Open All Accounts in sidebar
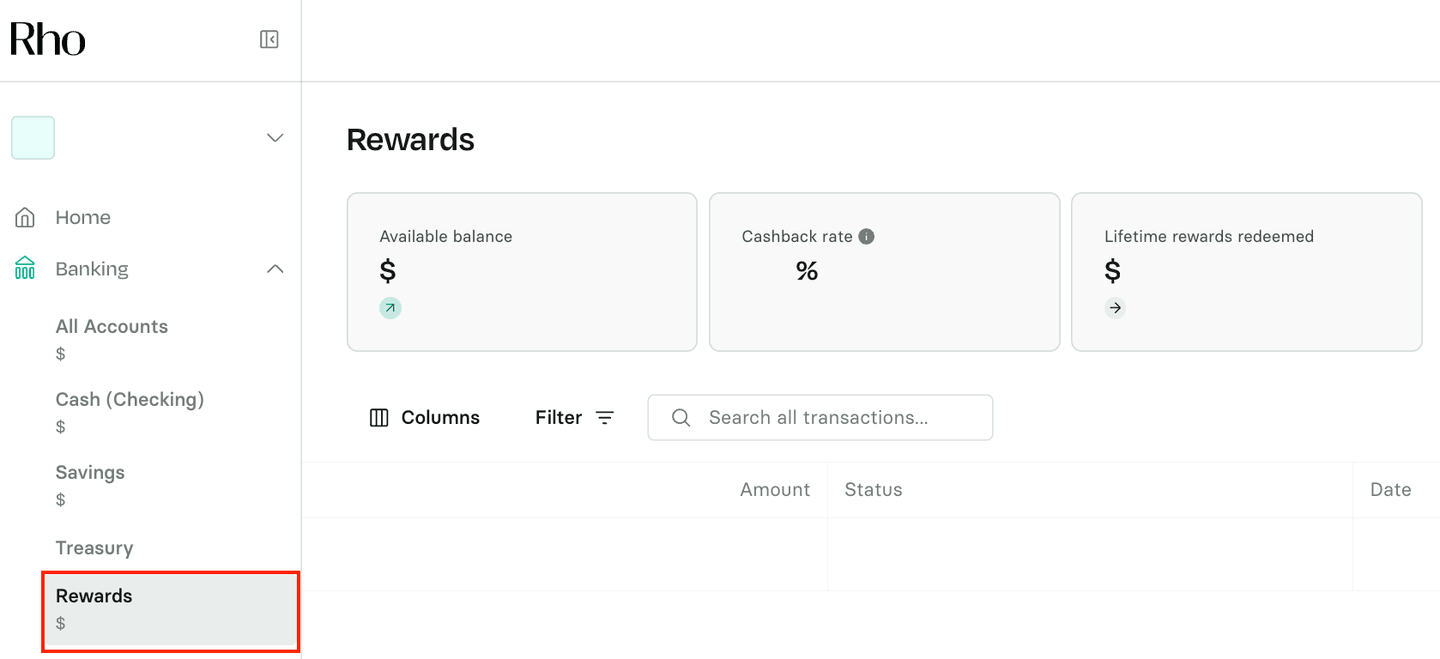The image size is (1440, 659). 112,327
